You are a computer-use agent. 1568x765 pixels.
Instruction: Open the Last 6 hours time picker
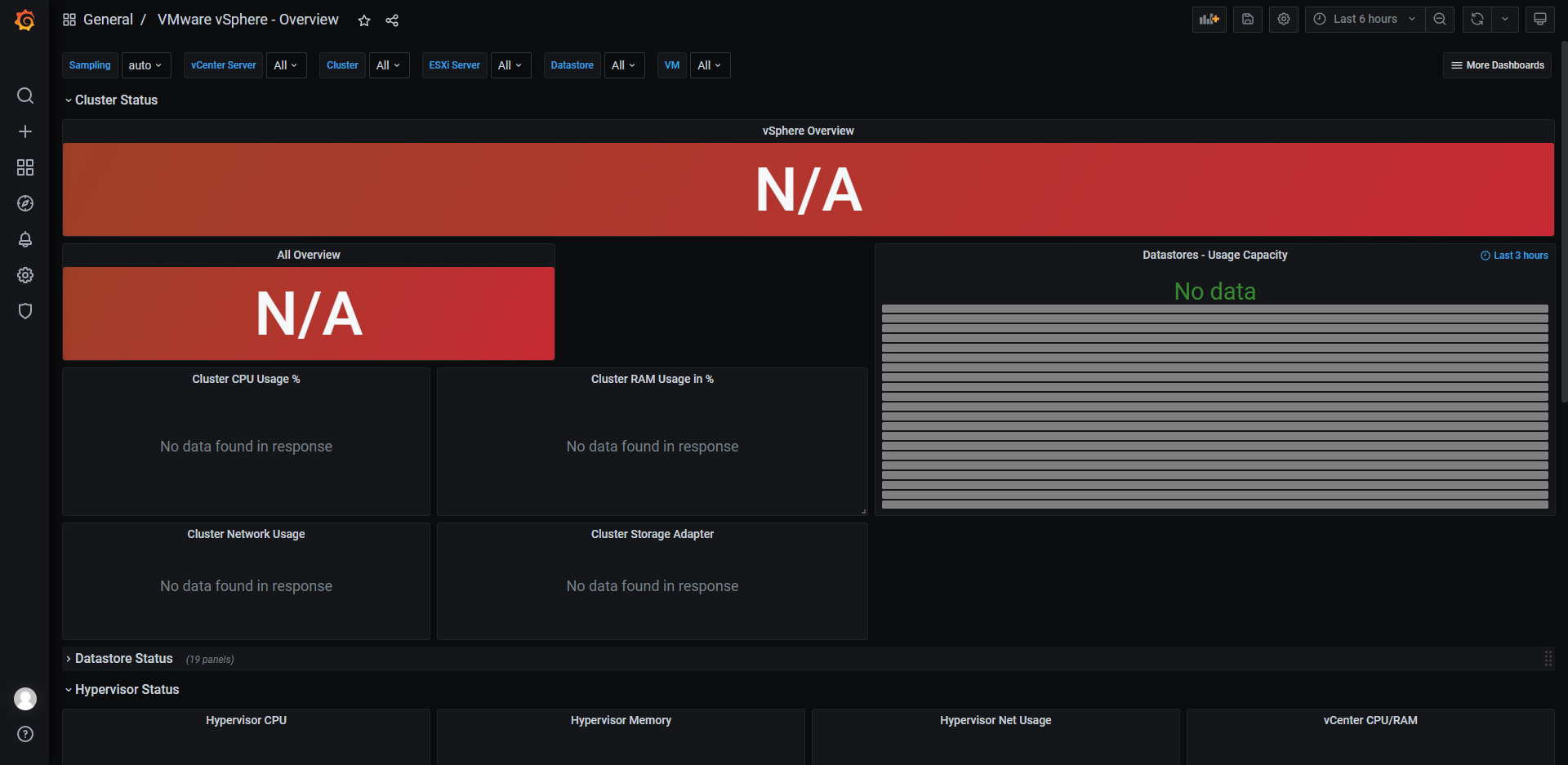tap(1365, 19)
